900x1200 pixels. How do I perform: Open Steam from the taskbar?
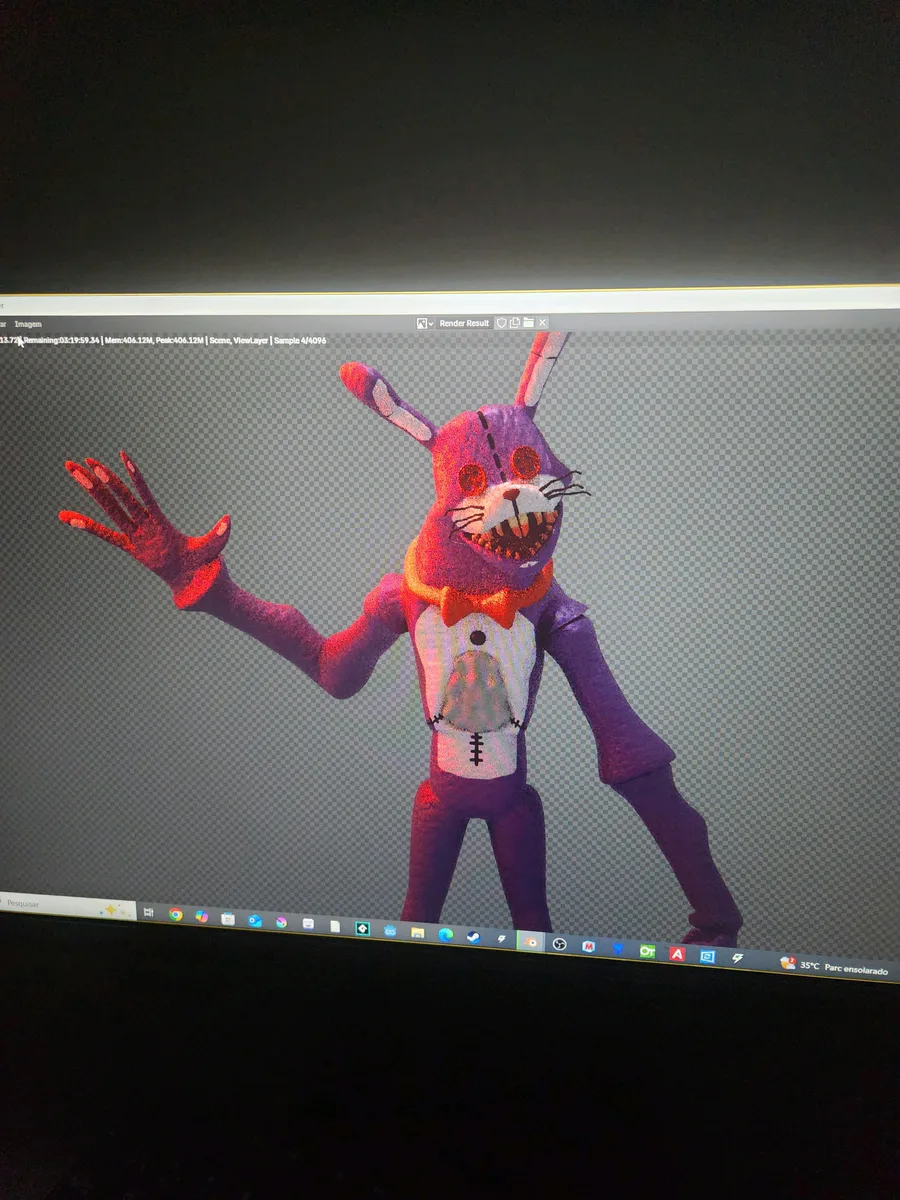point(473,937)
